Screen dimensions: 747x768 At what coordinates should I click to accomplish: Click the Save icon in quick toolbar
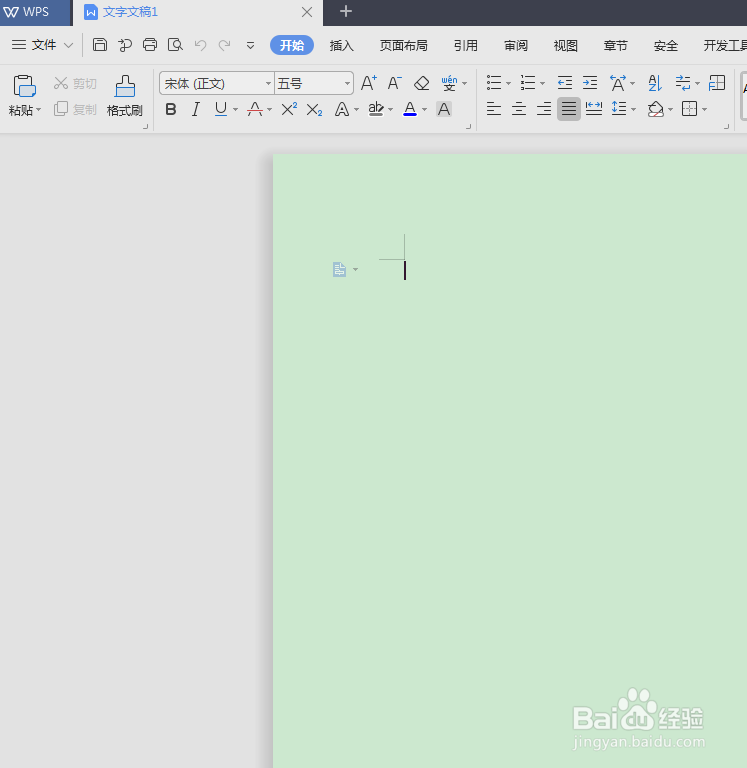click(x=100, y=45)
